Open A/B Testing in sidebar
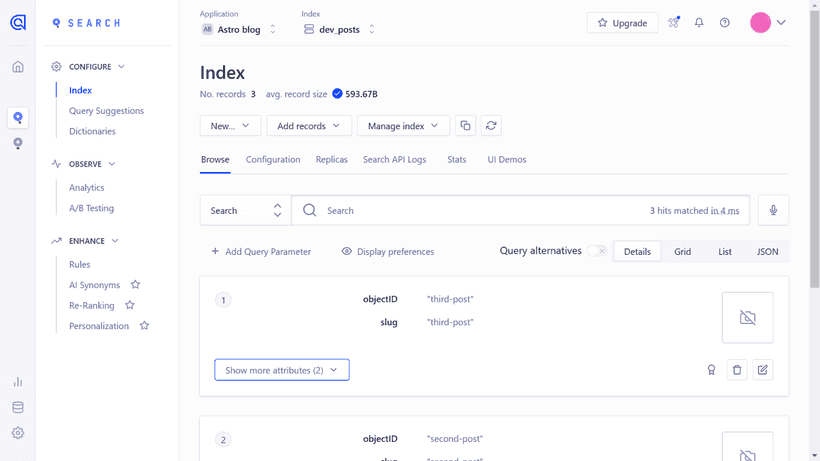820x461 pixels. pyautogui.click(x=91, y=208)
